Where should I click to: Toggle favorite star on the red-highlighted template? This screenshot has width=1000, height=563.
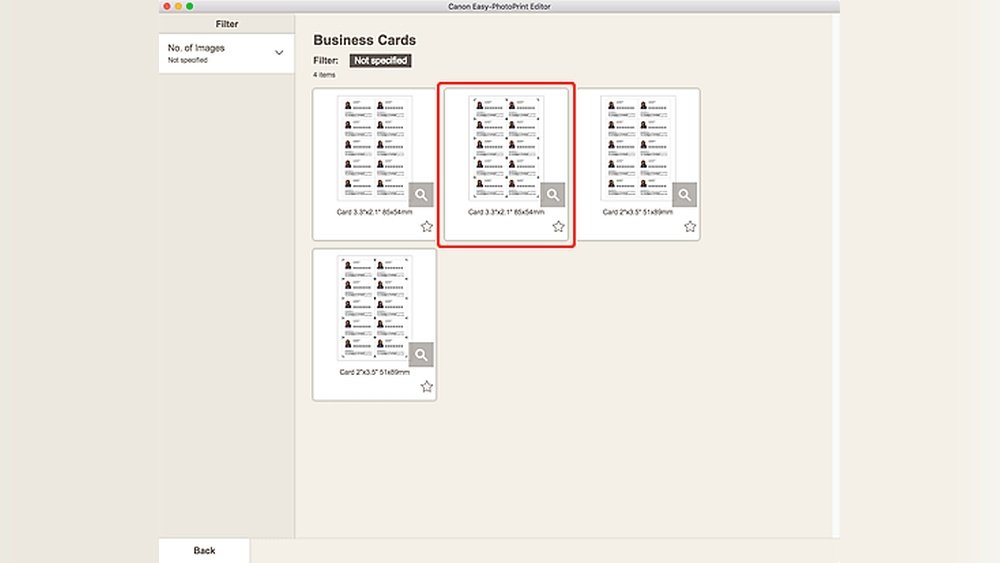[558, 227]
